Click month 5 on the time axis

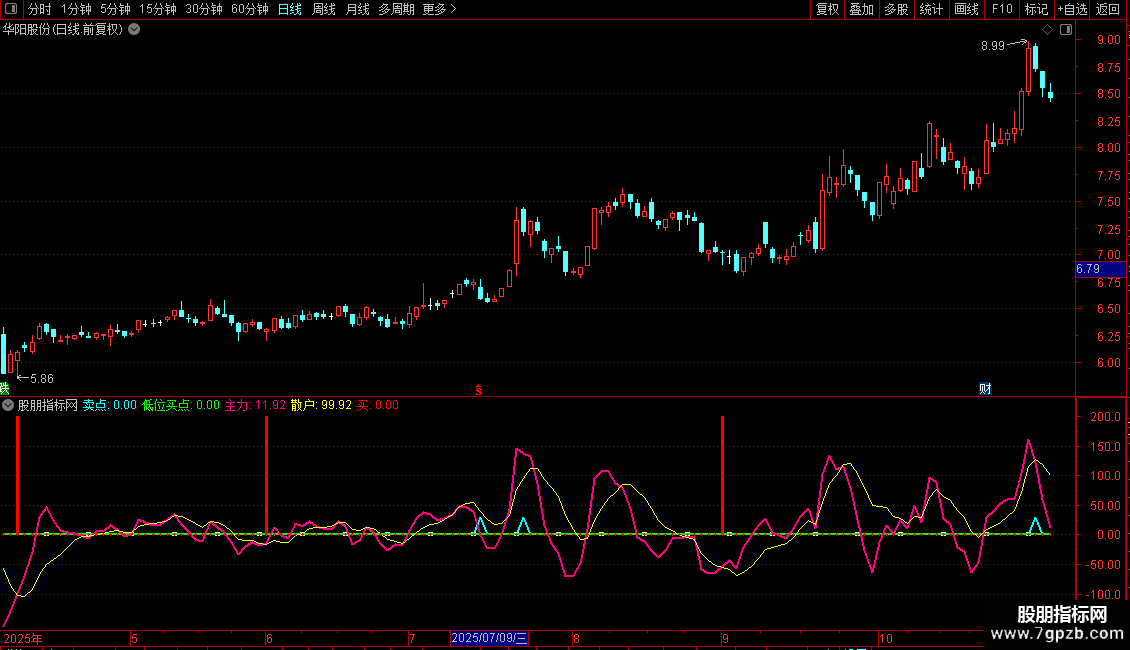click(x=134, y=638)
